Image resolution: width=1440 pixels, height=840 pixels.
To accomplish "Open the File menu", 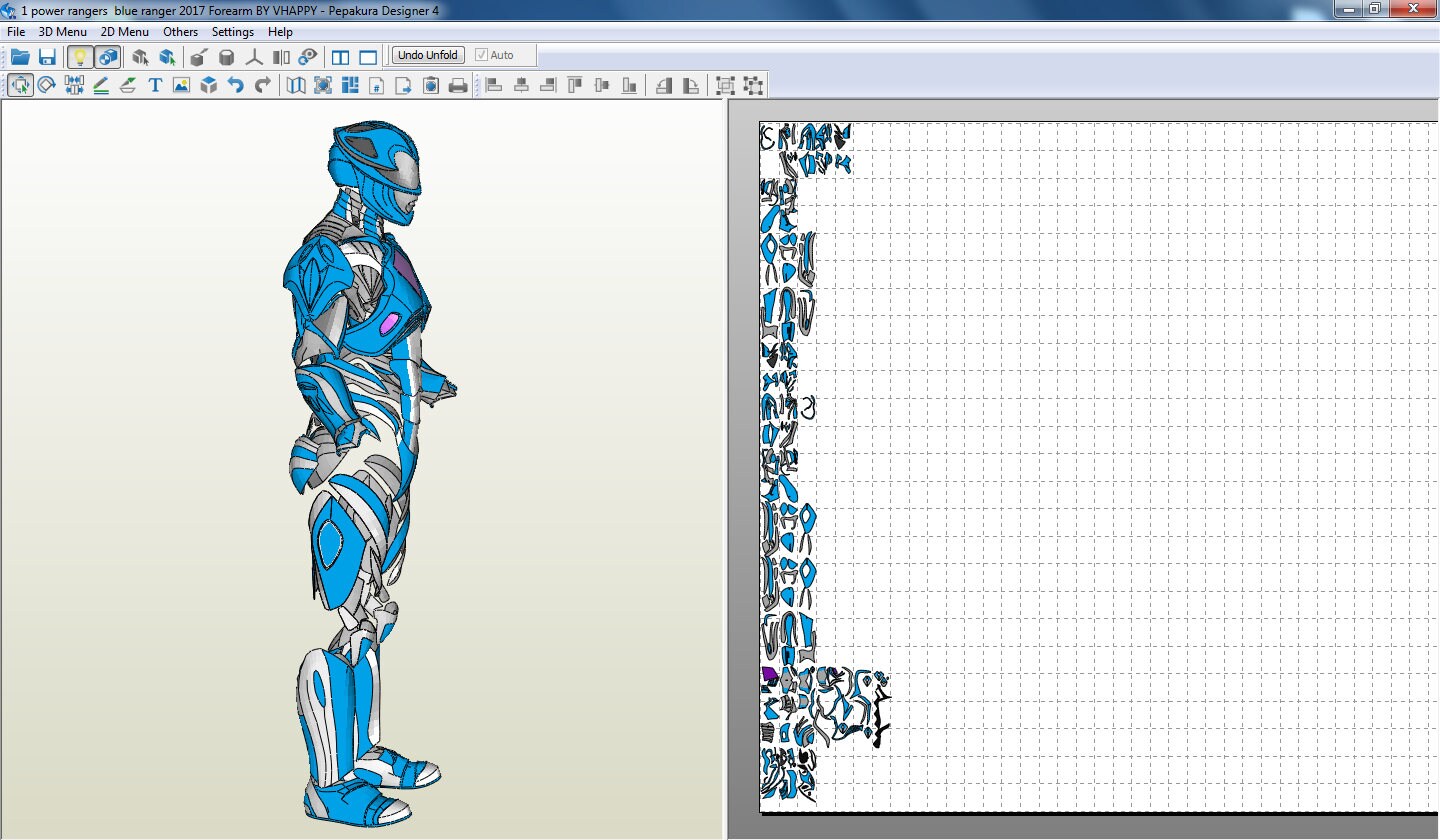I will point(16,32).
